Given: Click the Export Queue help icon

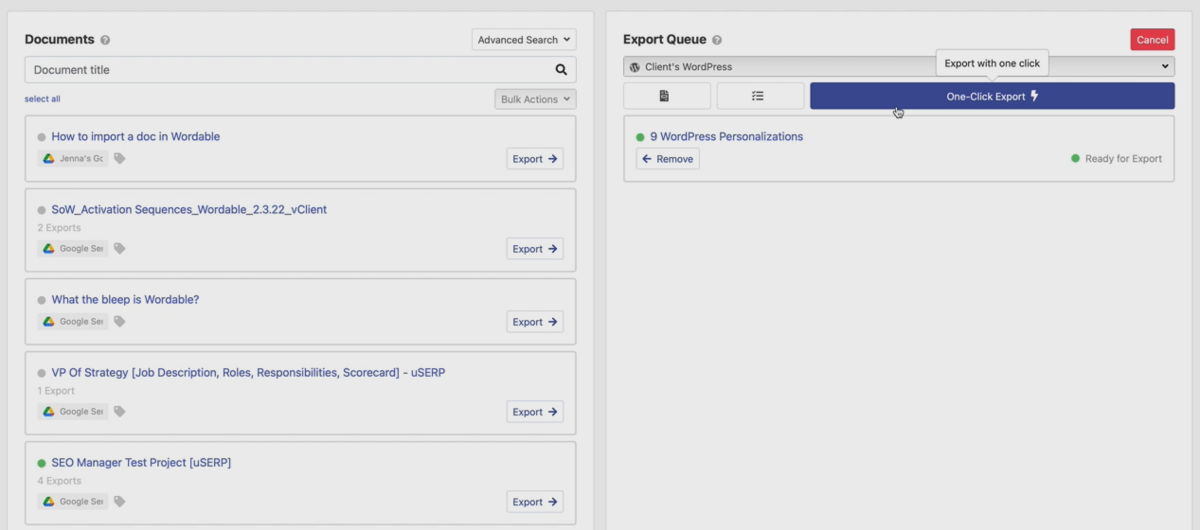Looking at the screenshot, I should [717, 40].
